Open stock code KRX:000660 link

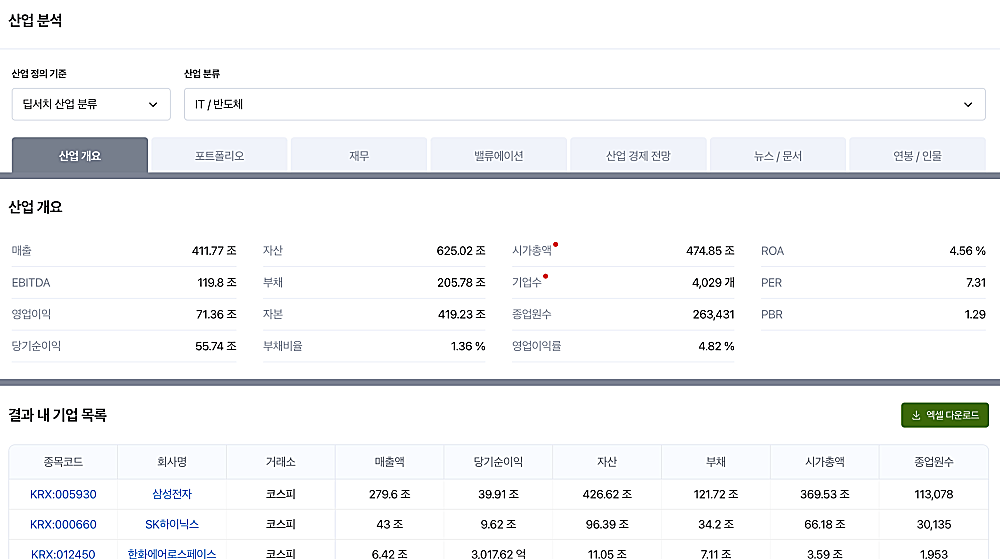tap(63, 525)
